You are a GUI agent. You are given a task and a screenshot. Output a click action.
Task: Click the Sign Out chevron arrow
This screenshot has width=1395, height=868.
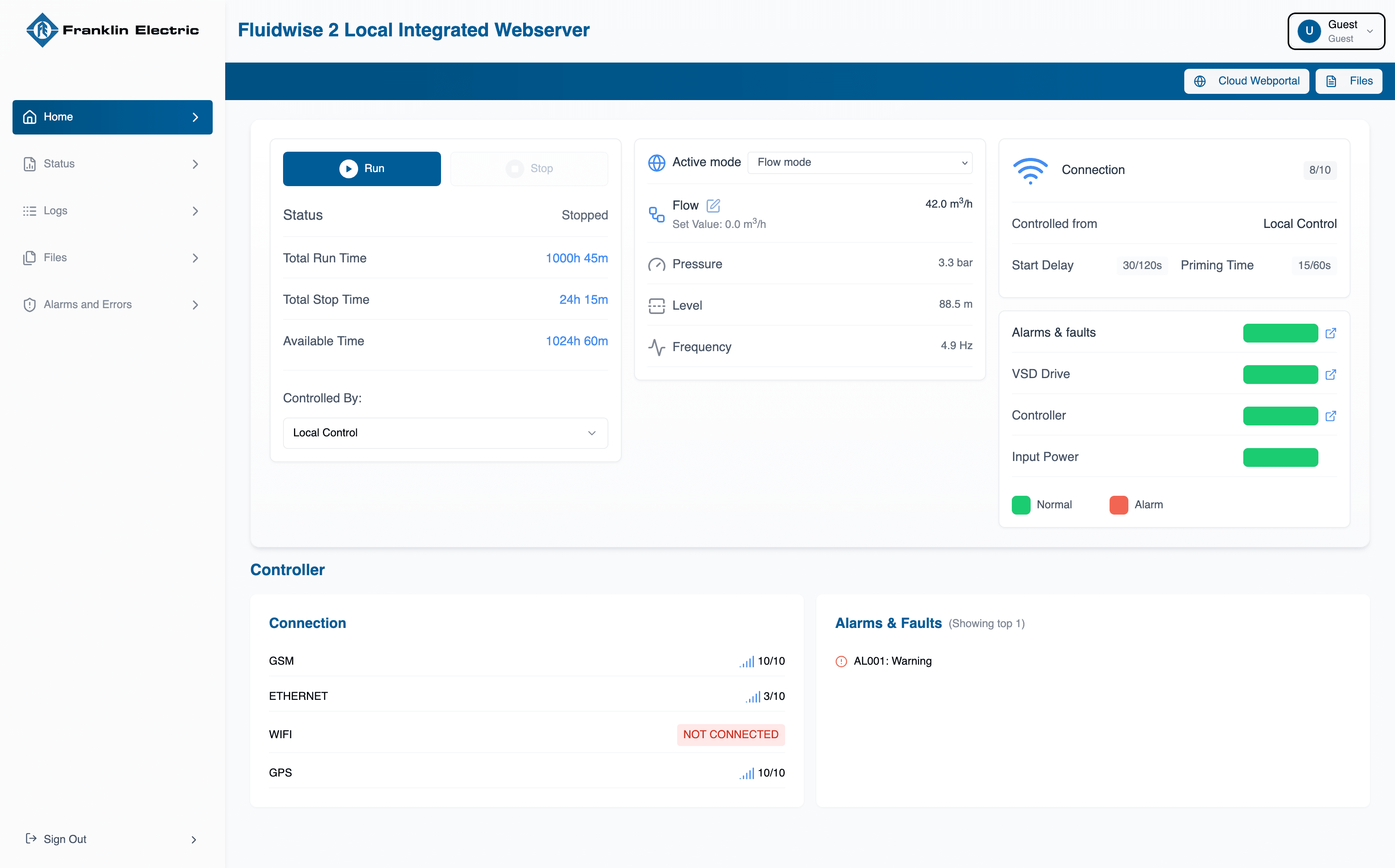coord(194,839)
